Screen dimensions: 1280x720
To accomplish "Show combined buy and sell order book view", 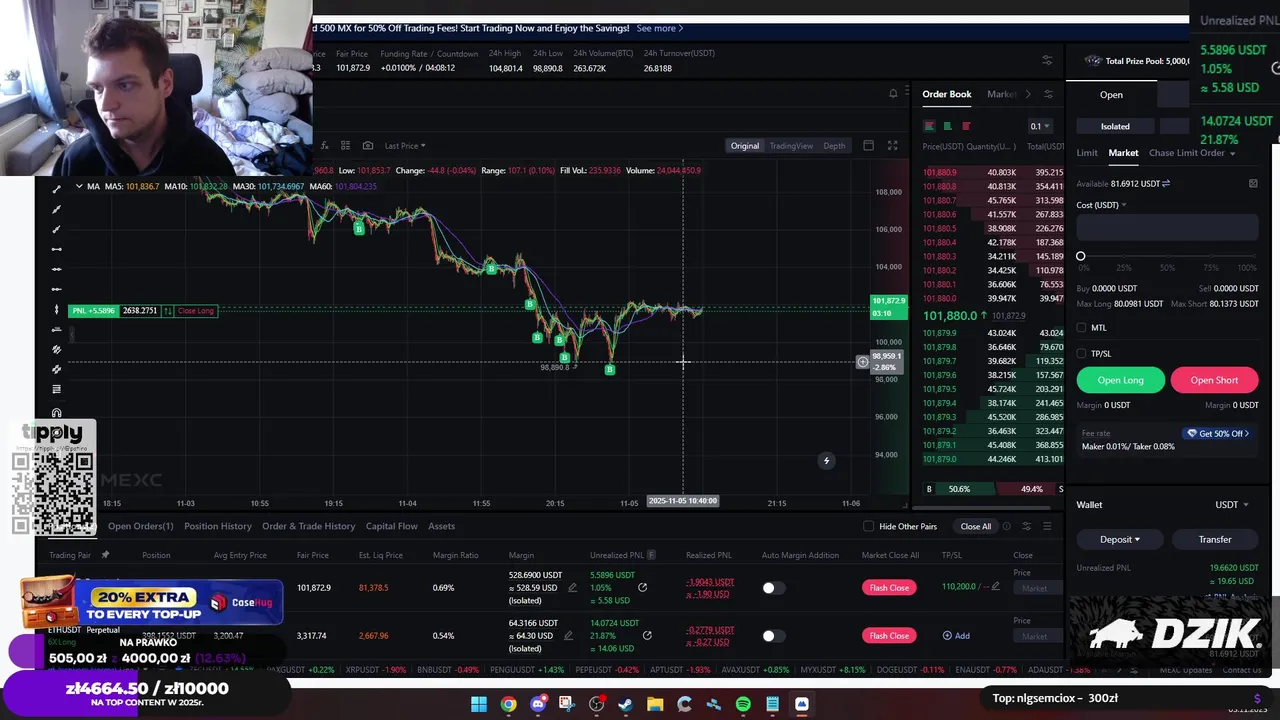I will tap(929, 126).
